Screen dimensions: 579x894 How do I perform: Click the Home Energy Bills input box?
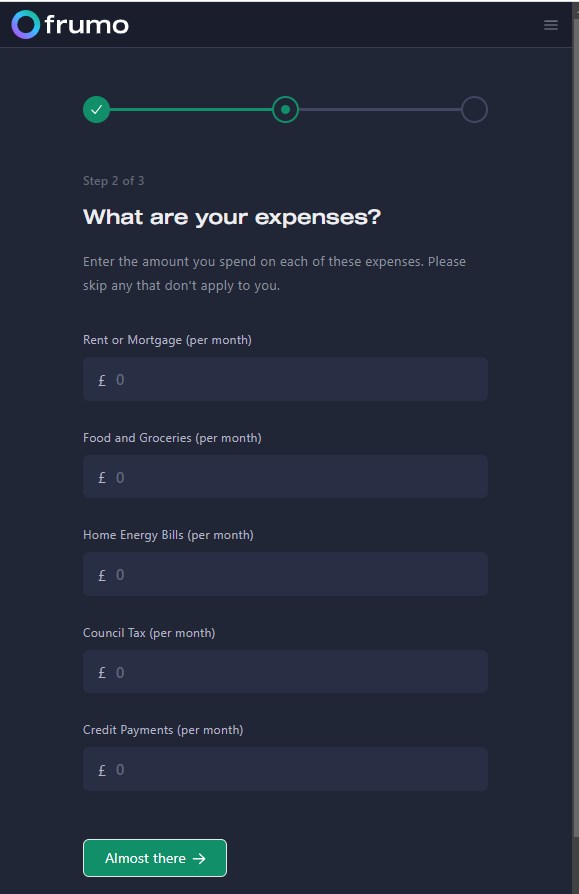(285, 574)
